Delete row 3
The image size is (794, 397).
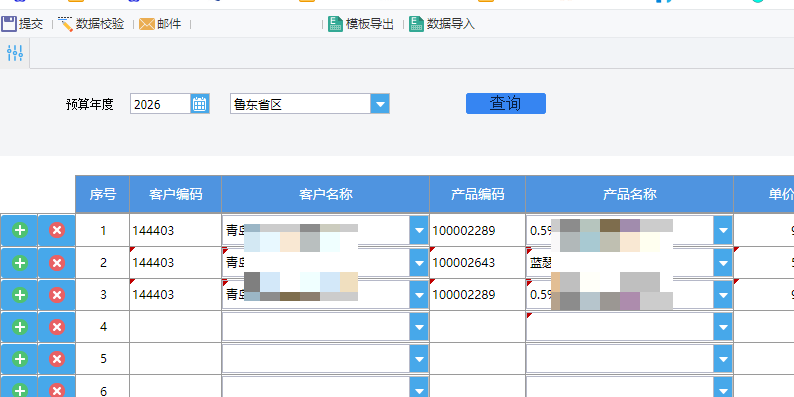[57, 295]
